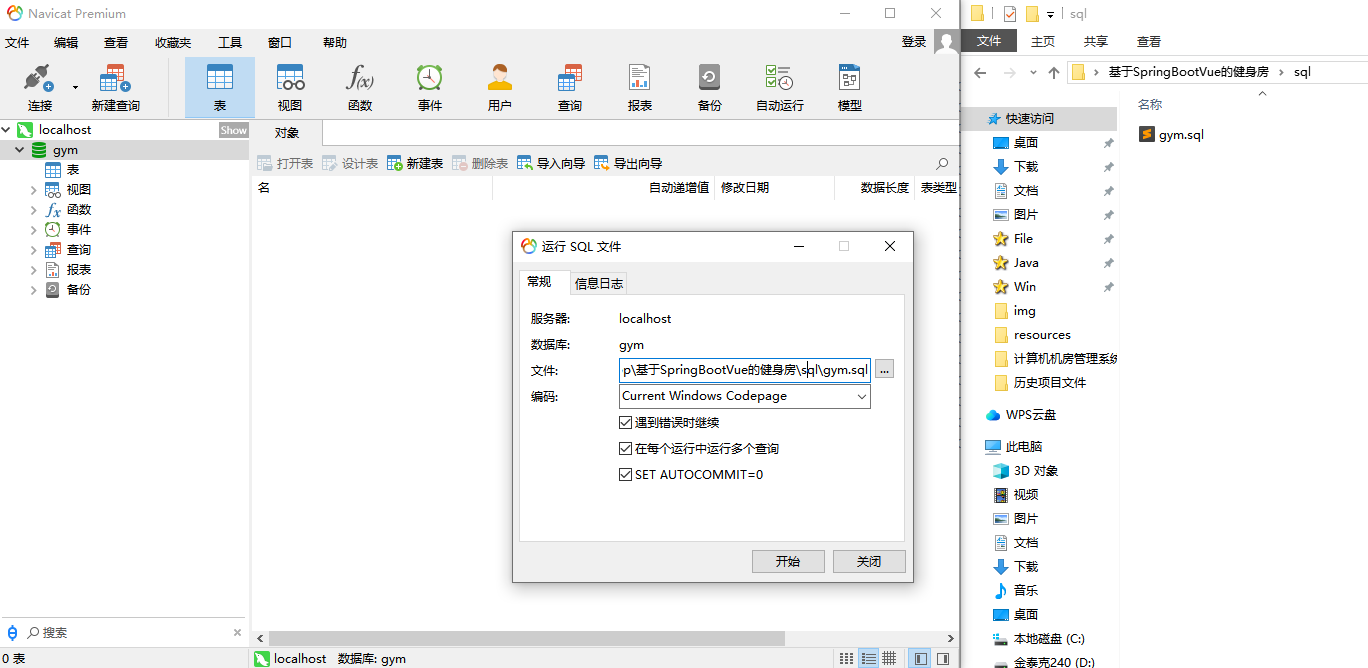
Task: Open the 工具 menu
Action: coord(230,43)
